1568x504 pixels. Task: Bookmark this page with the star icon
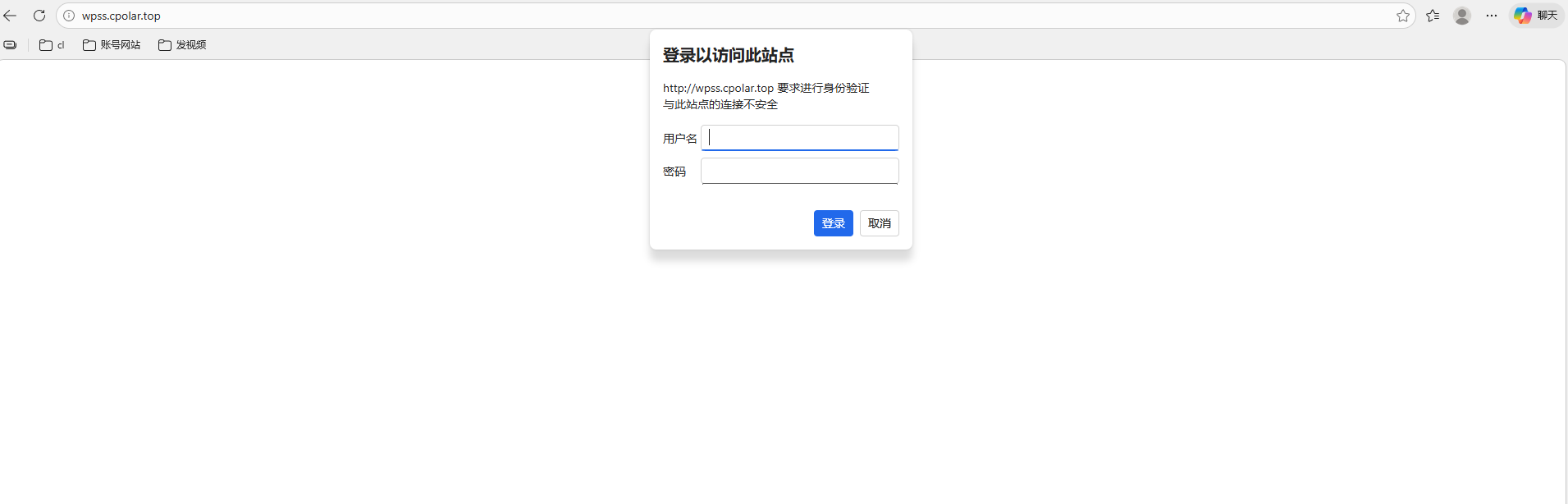click(x=1403, y=16)
